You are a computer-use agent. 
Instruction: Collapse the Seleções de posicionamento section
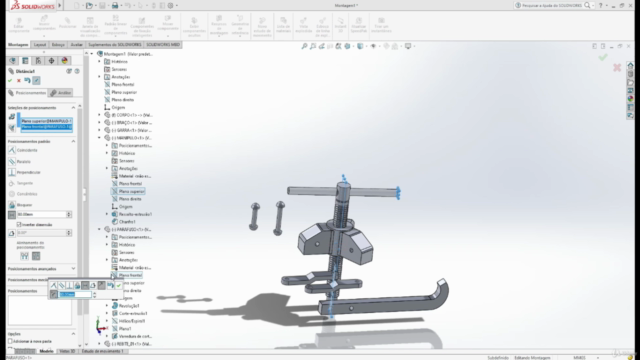[x=73, y=108]
